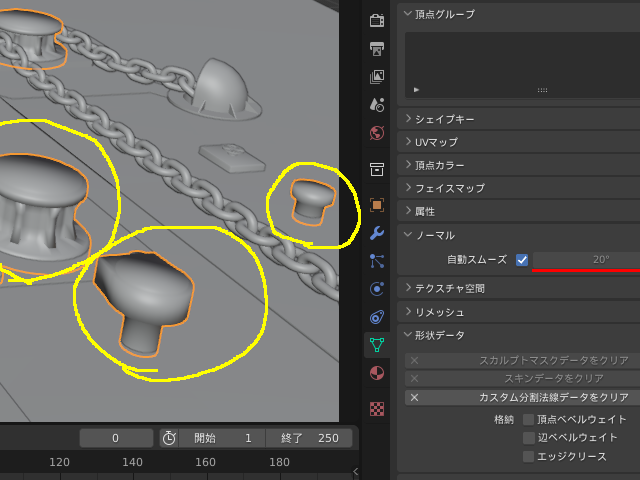Click timeline frame 140 marker
Image resolution: width=640 pixels, height=480 pixels.
(132, 462)
